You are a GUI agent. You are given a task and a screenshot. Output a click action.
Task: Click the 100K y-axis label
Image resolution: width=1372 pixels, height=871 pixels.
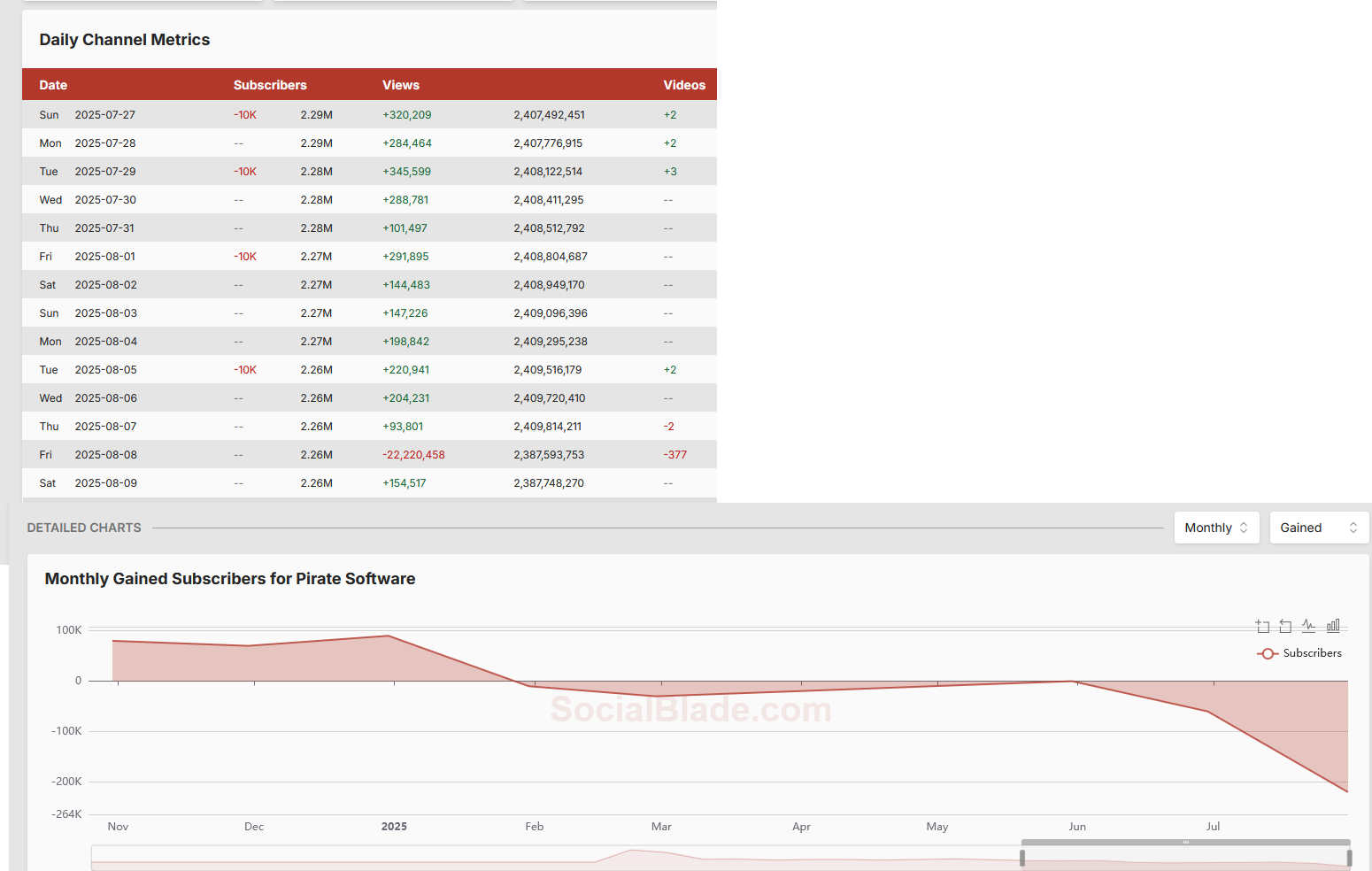[x=69, y=630]
